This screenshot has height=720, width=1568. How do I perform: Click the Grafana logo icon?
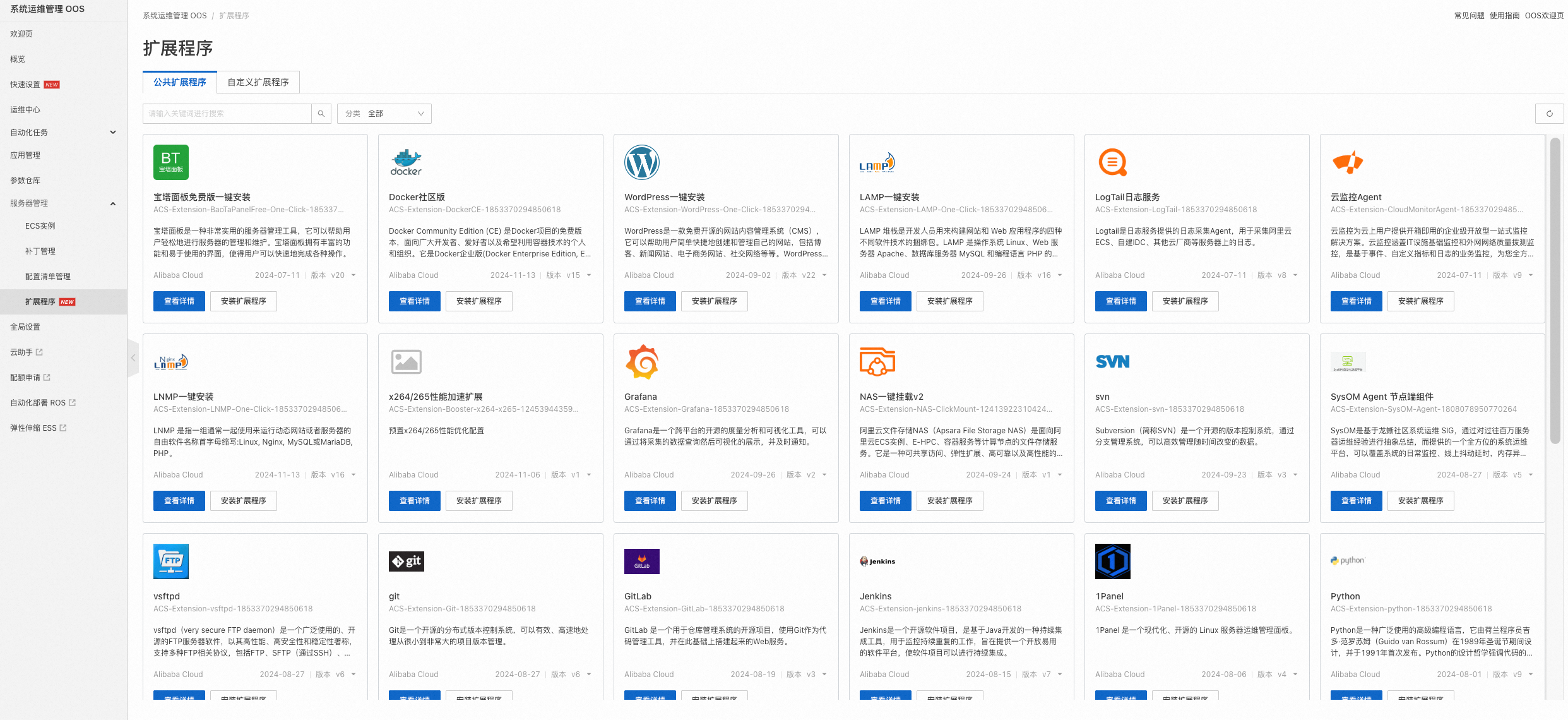click(x=641, y=362)
